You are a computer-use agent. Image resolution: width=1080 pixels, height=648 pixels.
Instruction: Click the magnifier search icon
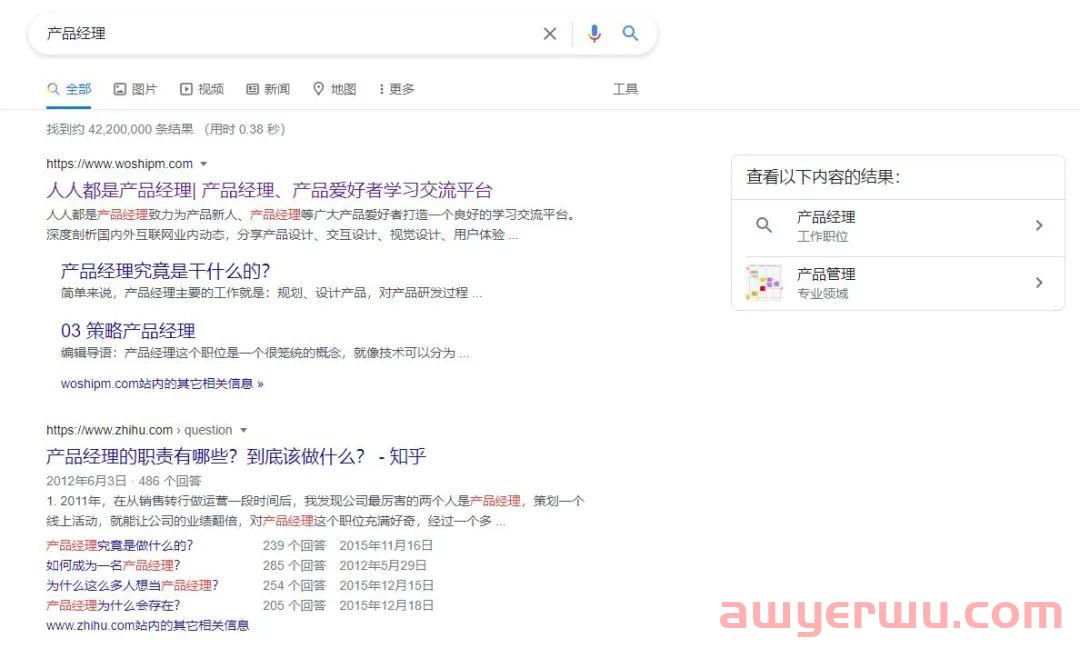(630, 33)
